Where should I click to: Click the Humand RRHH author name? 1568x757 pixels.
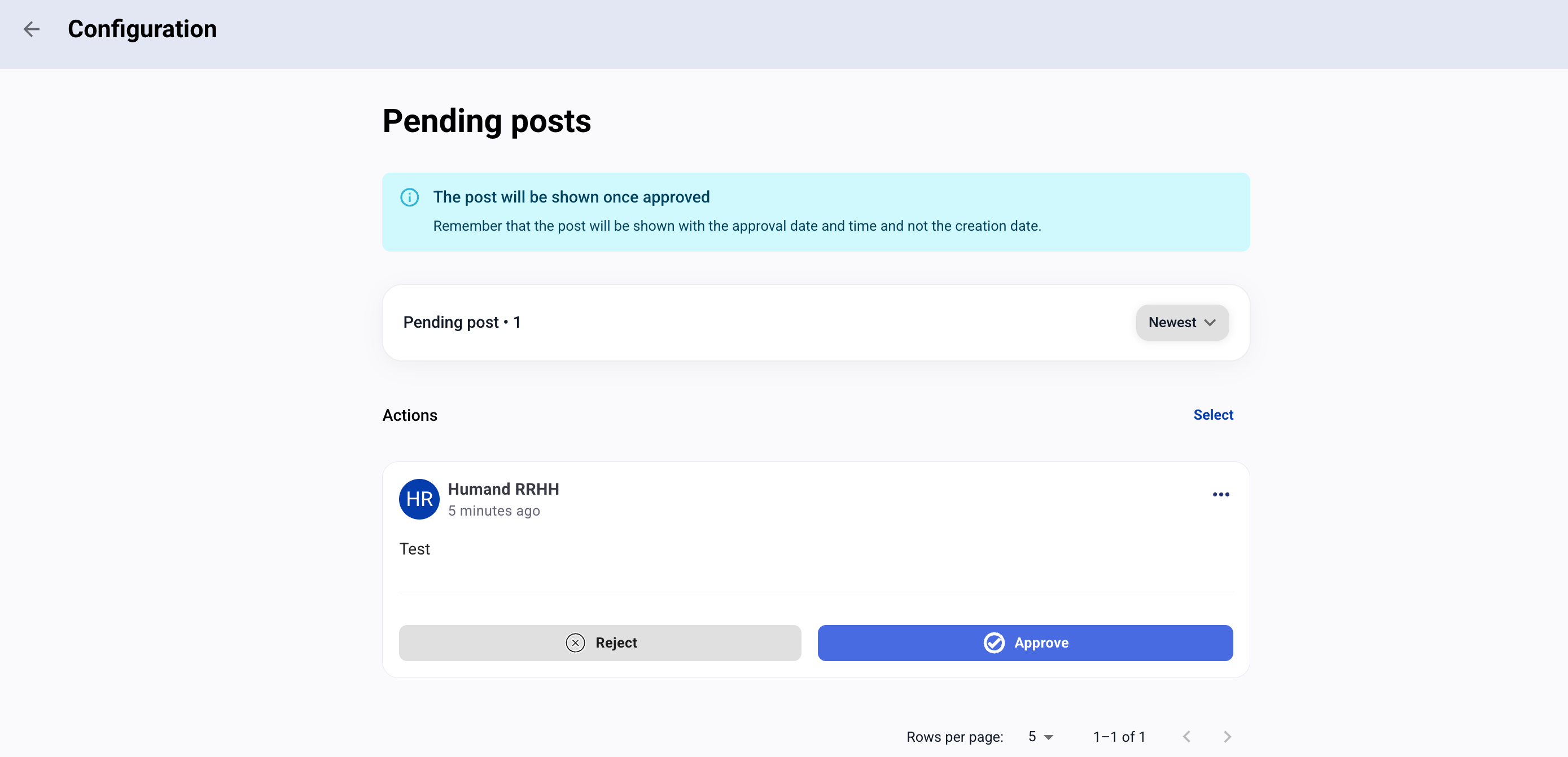(x=503, y=488)
